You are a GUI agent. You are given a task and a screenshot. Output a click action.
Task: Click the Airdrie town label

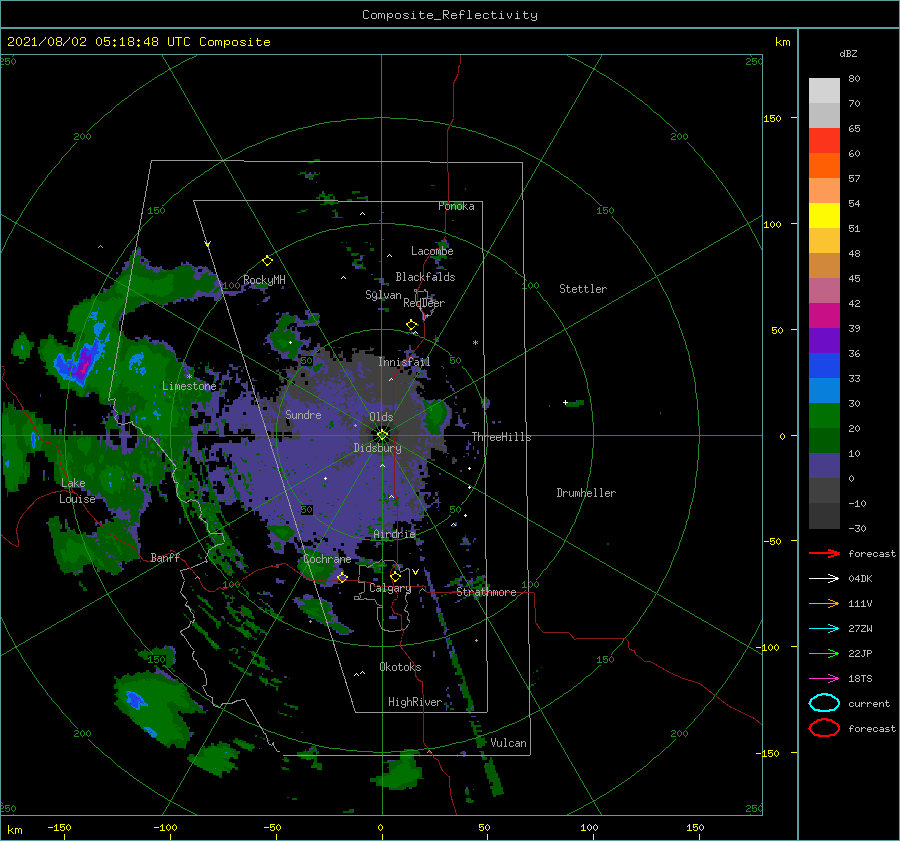coord(394,534)
